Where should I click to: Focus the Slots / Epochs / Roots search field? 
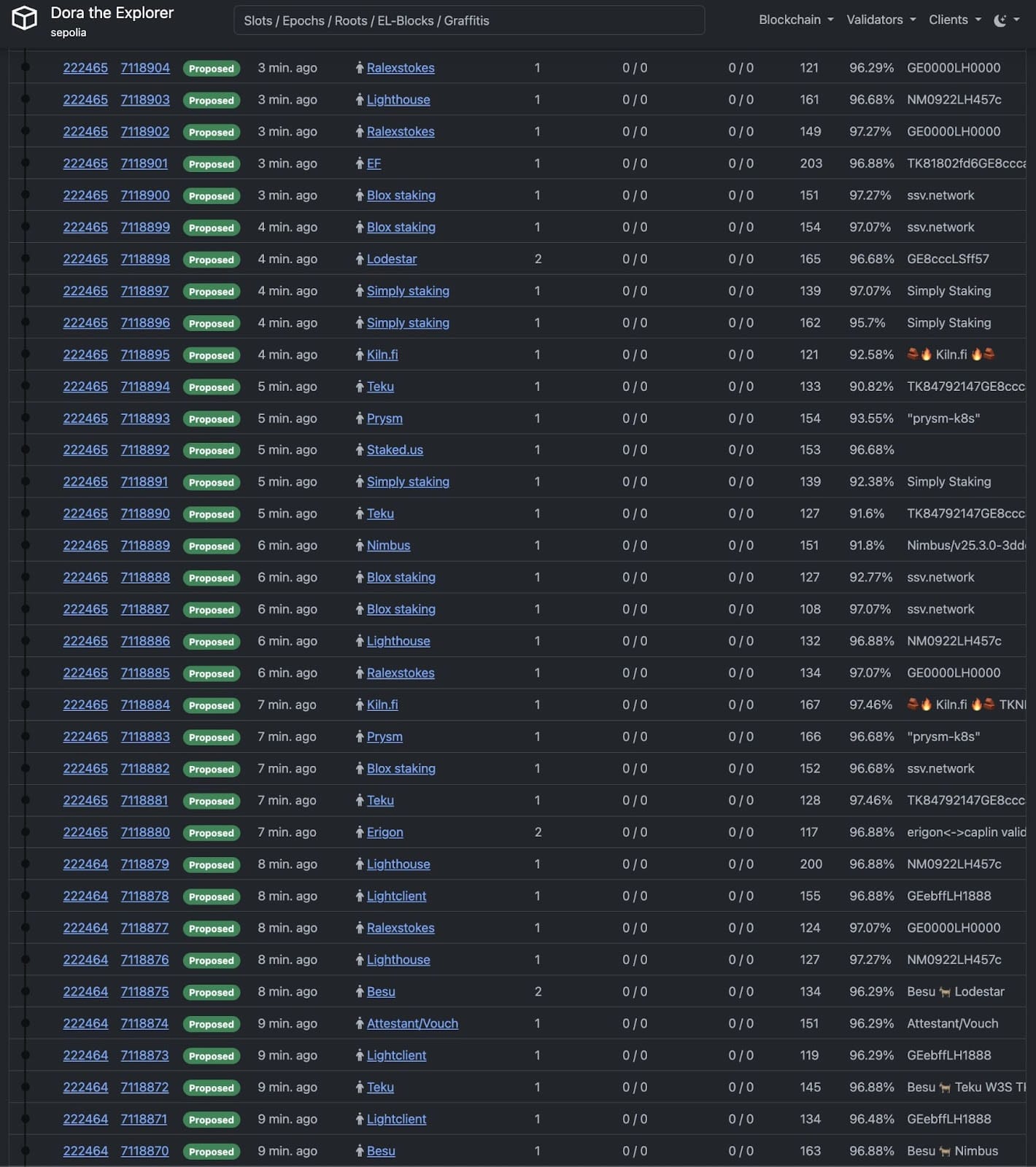click(x=468, y=20)
